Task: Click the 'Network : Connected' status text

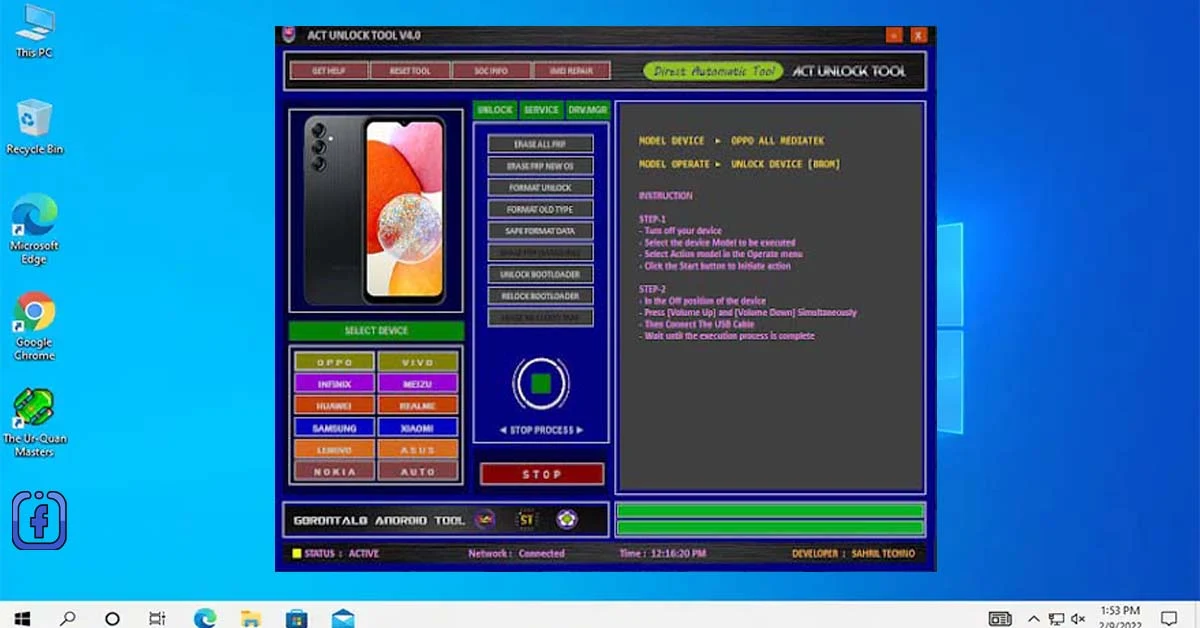Action: [x=516, y=553]
